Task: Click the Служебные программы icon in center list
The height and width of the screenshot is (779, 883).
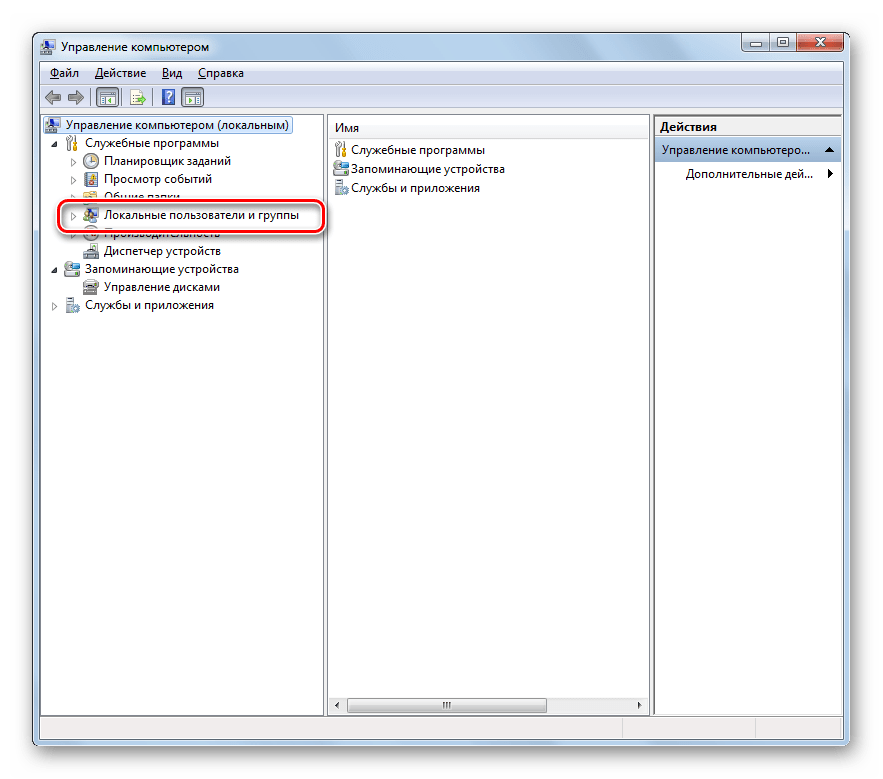Action: click(341, 150)
